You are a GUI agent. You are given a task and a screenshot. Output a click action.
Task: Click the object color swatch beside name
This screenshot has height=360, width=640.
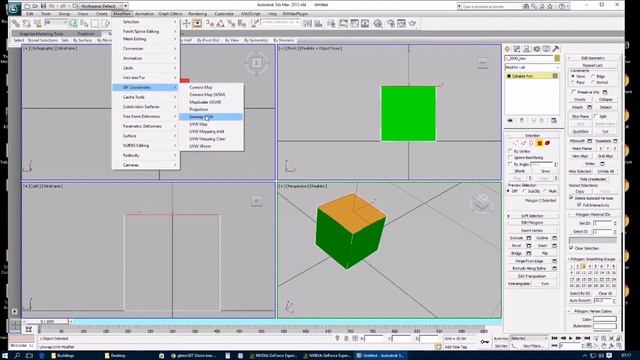[x=557, y=59]
